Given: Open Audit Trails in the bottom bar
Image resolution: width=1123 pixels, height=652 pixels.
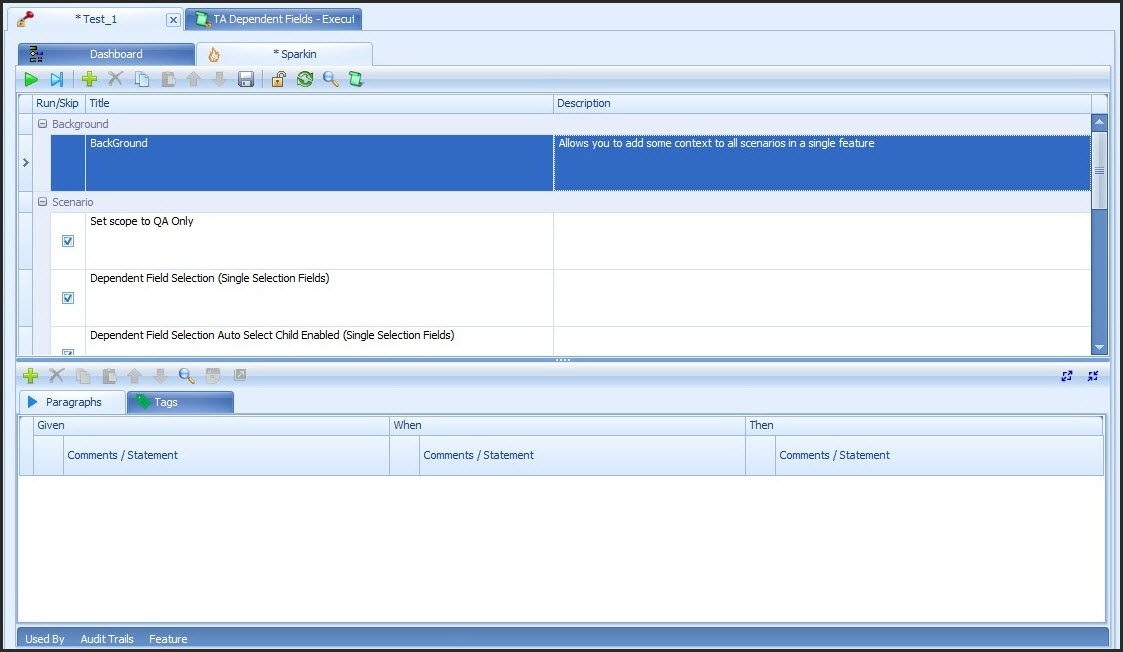Looking at the screenshot, I should [x=107, y=639].
